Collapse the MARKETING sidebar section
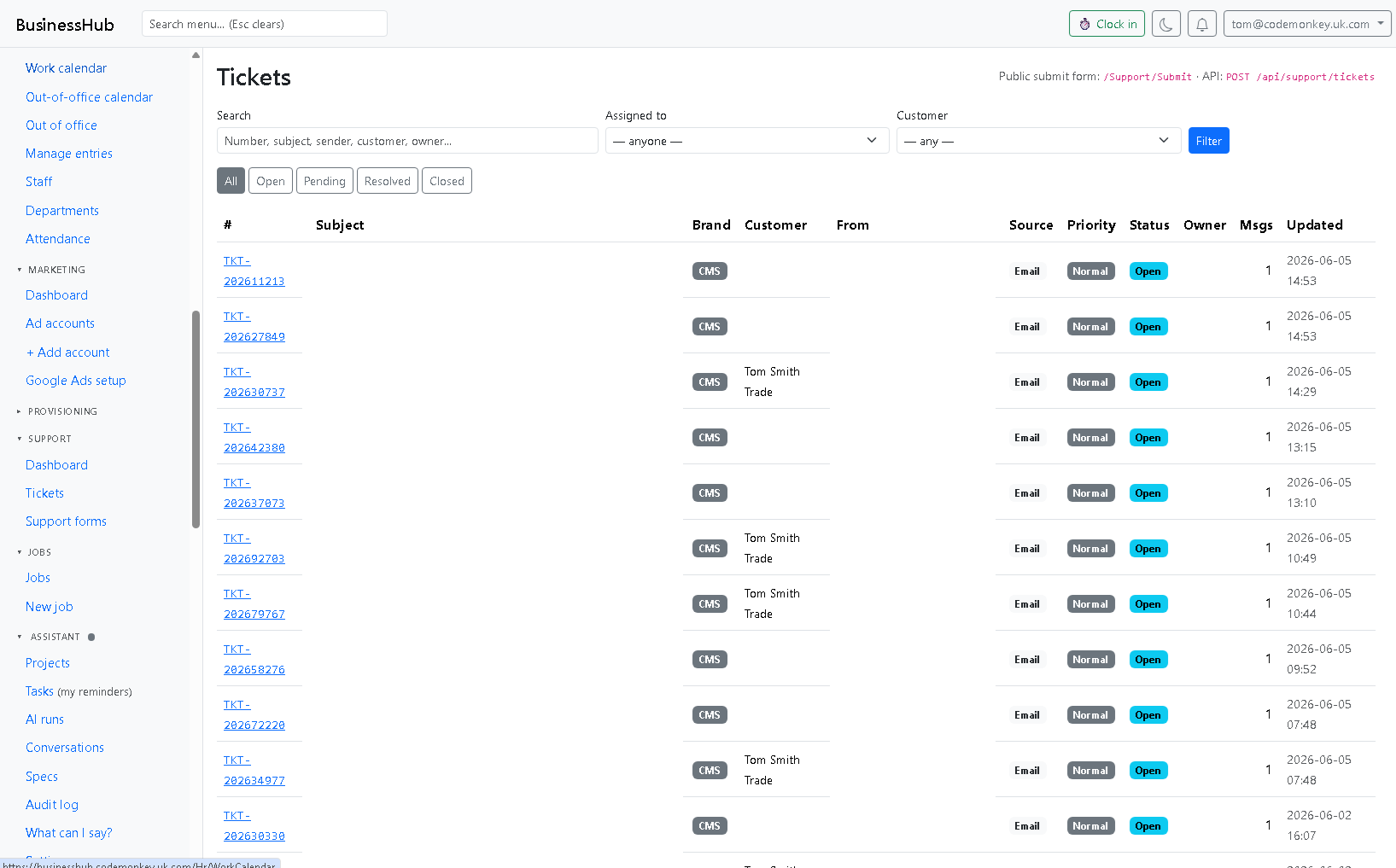This screenshot has height=868, width=1396. [x=52, y=270]
